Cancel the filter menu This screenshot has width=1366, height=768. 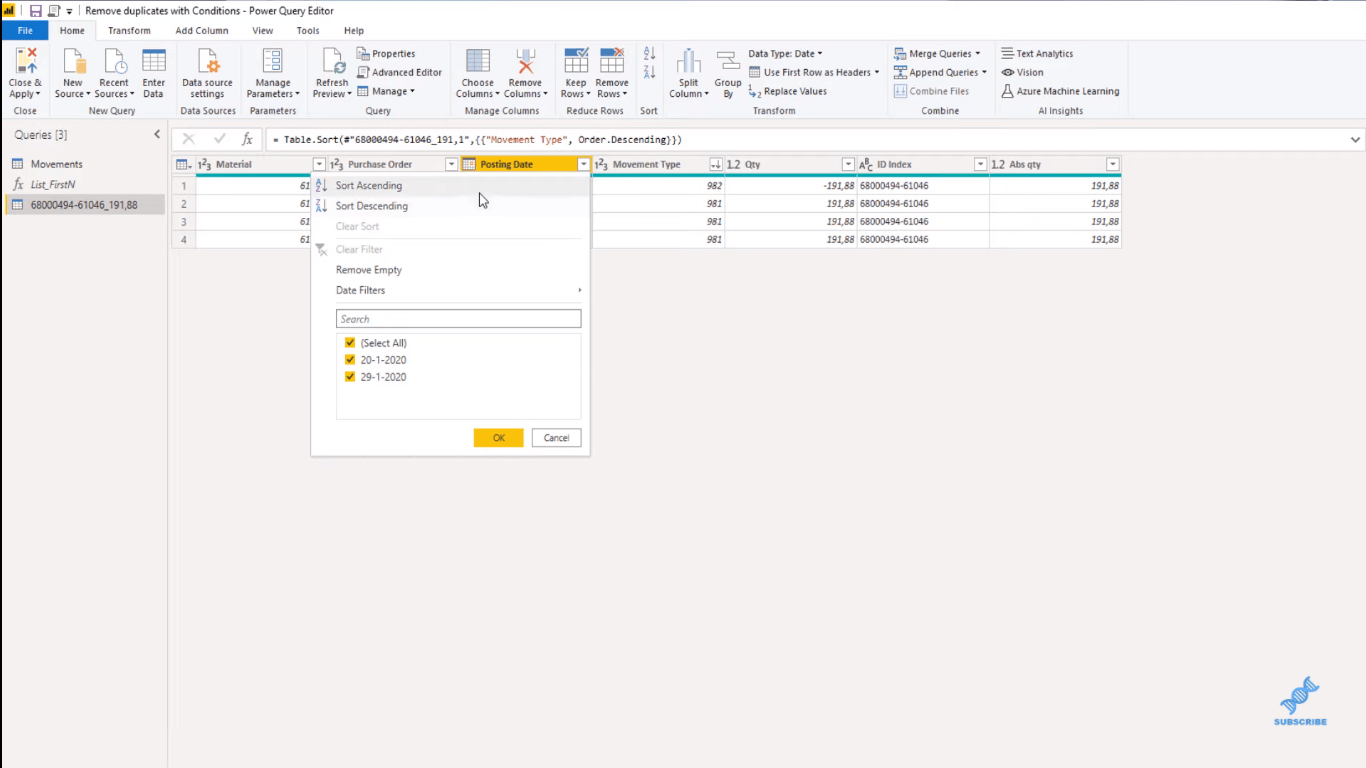click(556, 438)
